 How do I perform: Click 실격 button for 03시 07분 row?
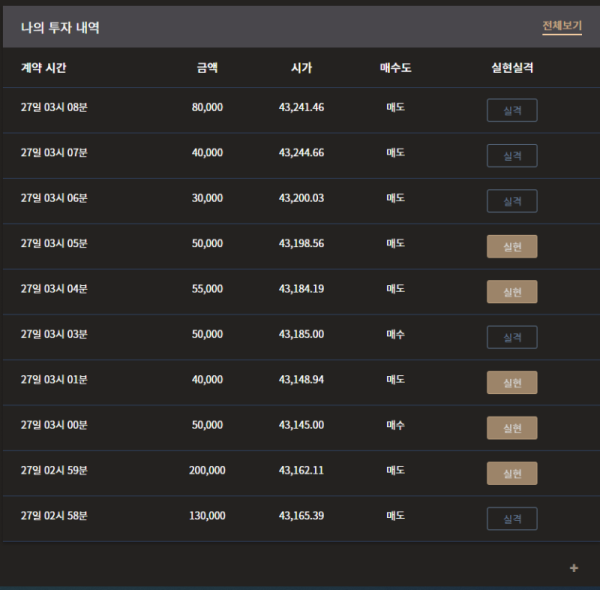[512, 156]
